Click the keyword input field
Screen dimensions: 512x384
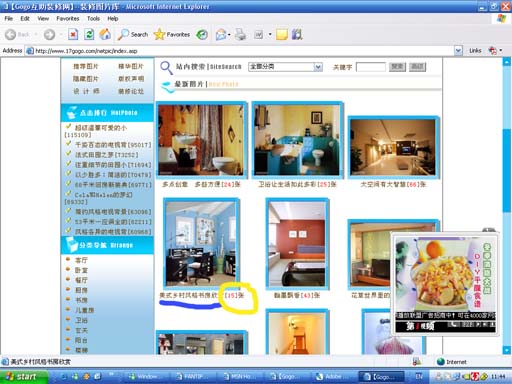pyautogui.click(x=371, y=67)
